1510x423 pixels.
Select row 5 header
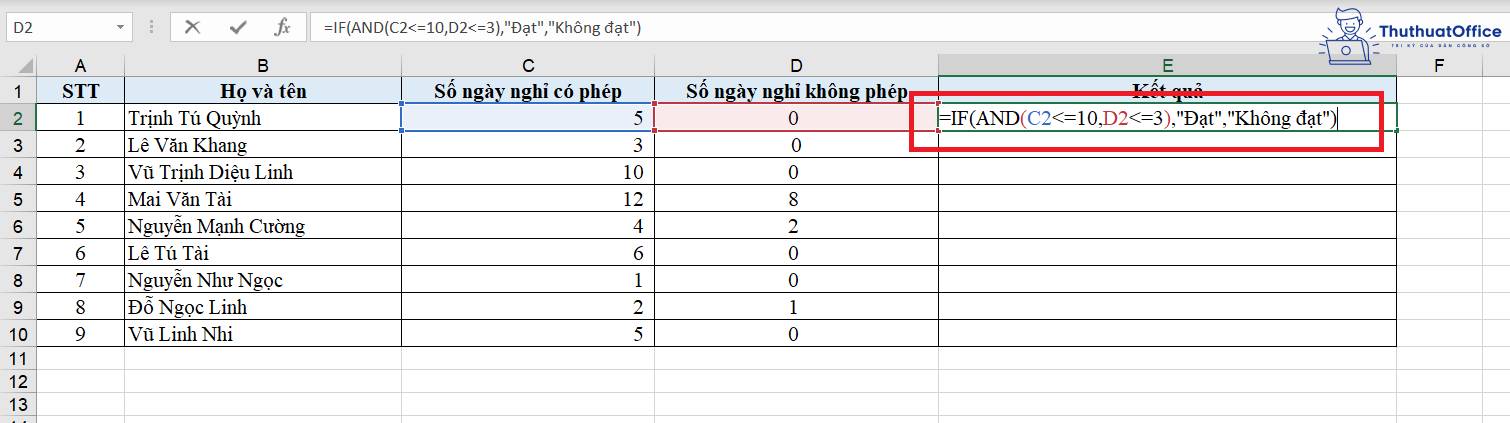tap(18, 199)
